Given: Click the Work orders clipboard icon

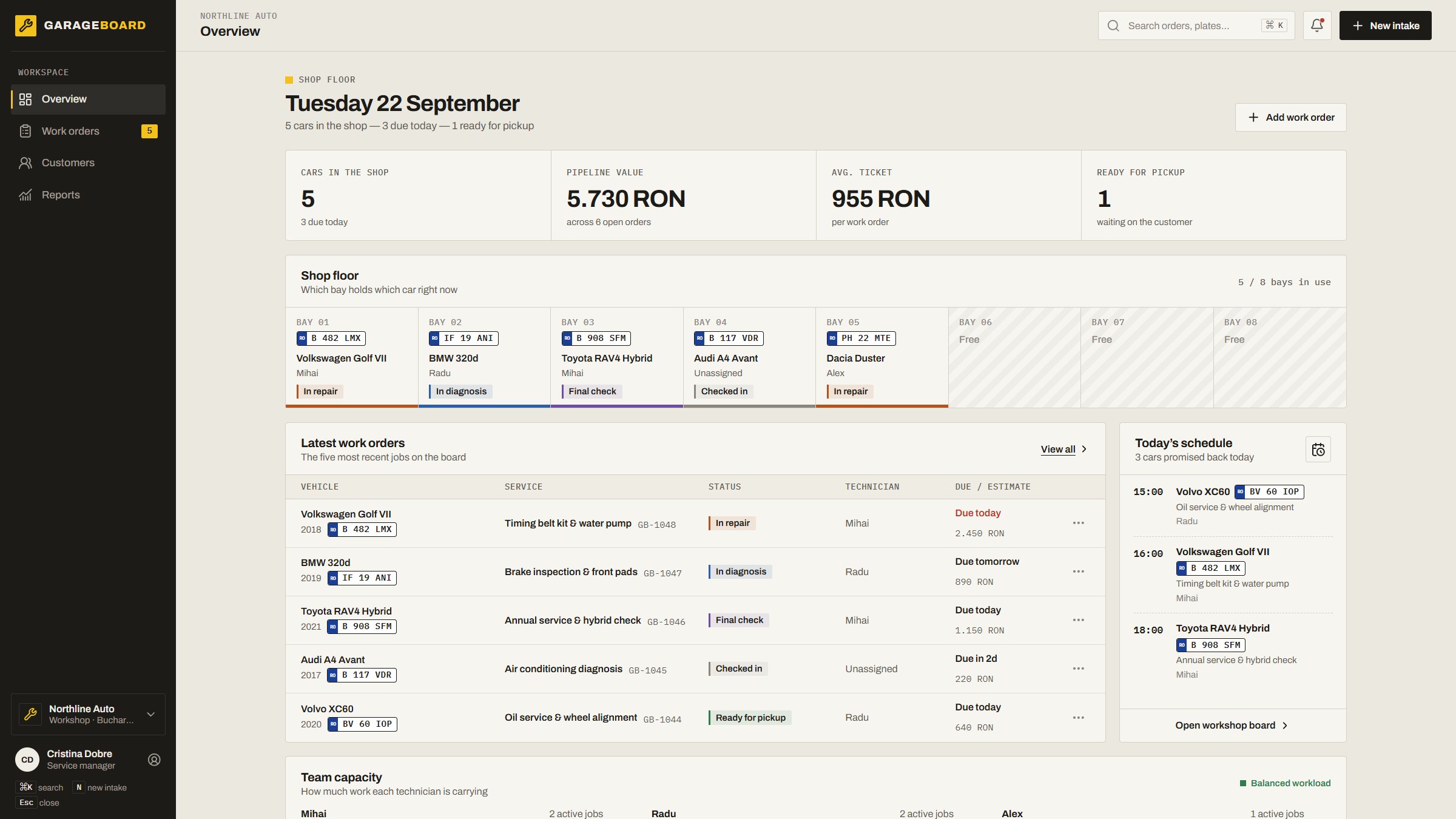Looking at the screenshot, I should pos(25,131).
